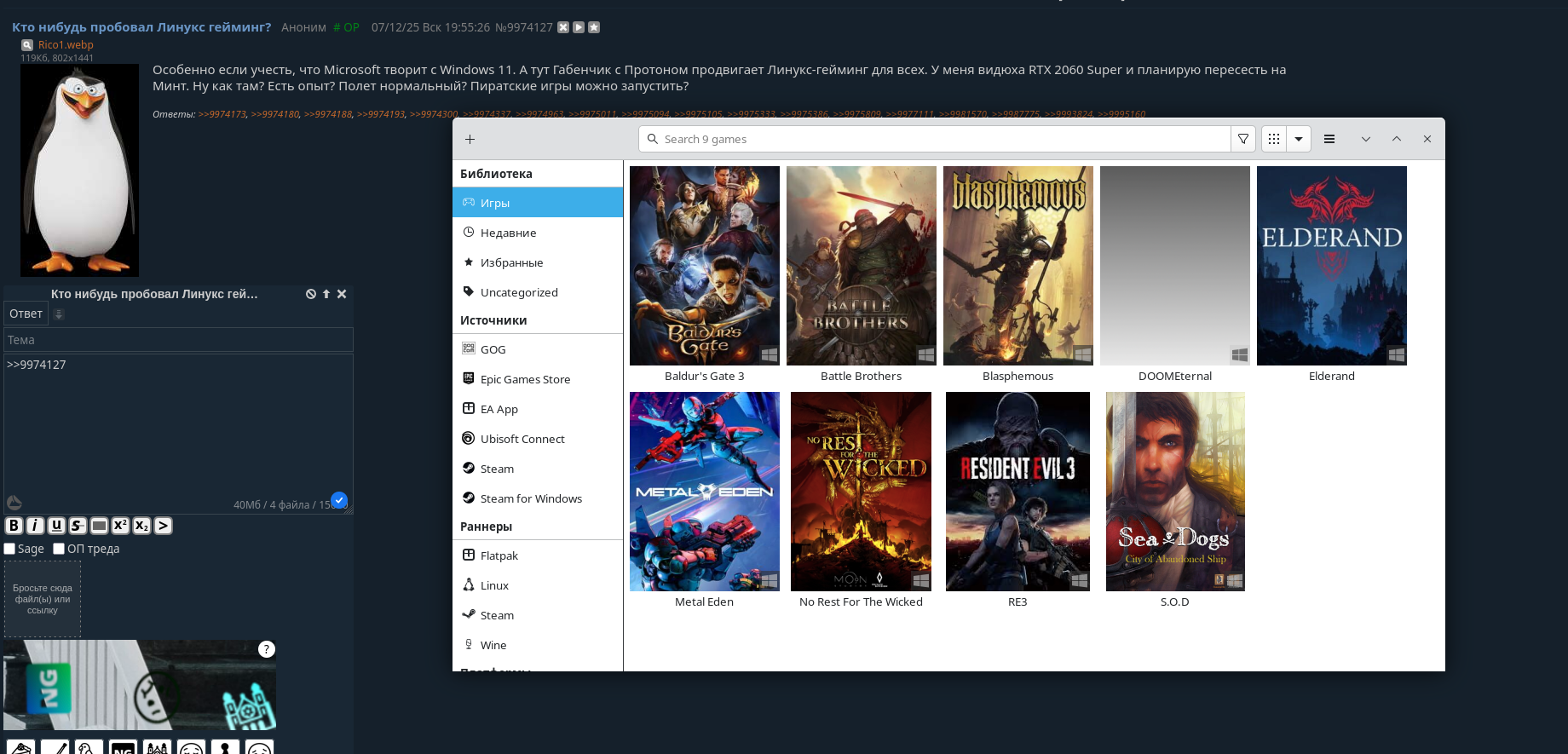Show Избранные games in the sidebar
The image size is (1568, 754).
[538, 262]
